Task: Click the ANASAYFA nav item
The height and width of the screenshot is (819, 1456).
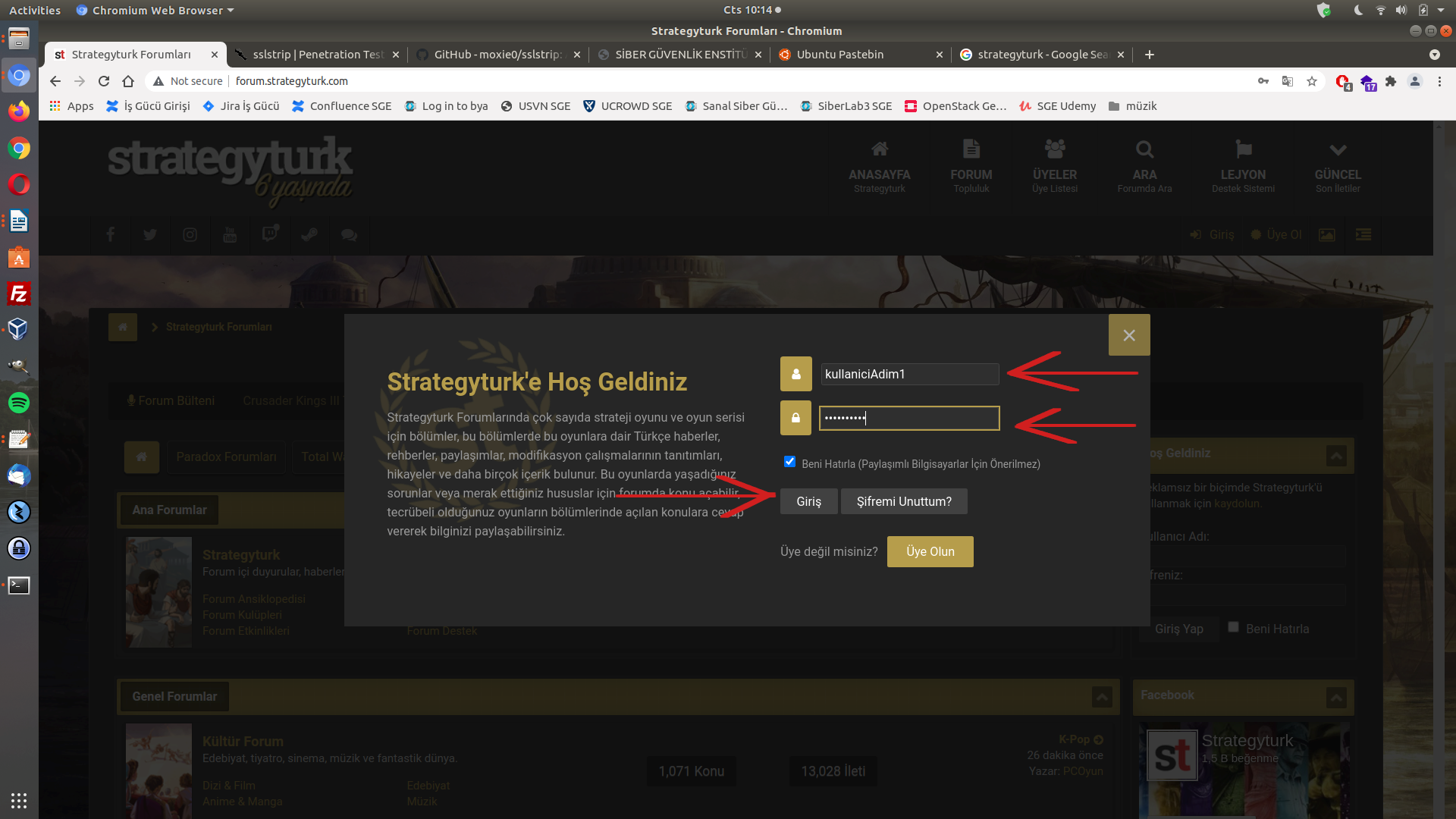Action: click(x=879, y=167)
